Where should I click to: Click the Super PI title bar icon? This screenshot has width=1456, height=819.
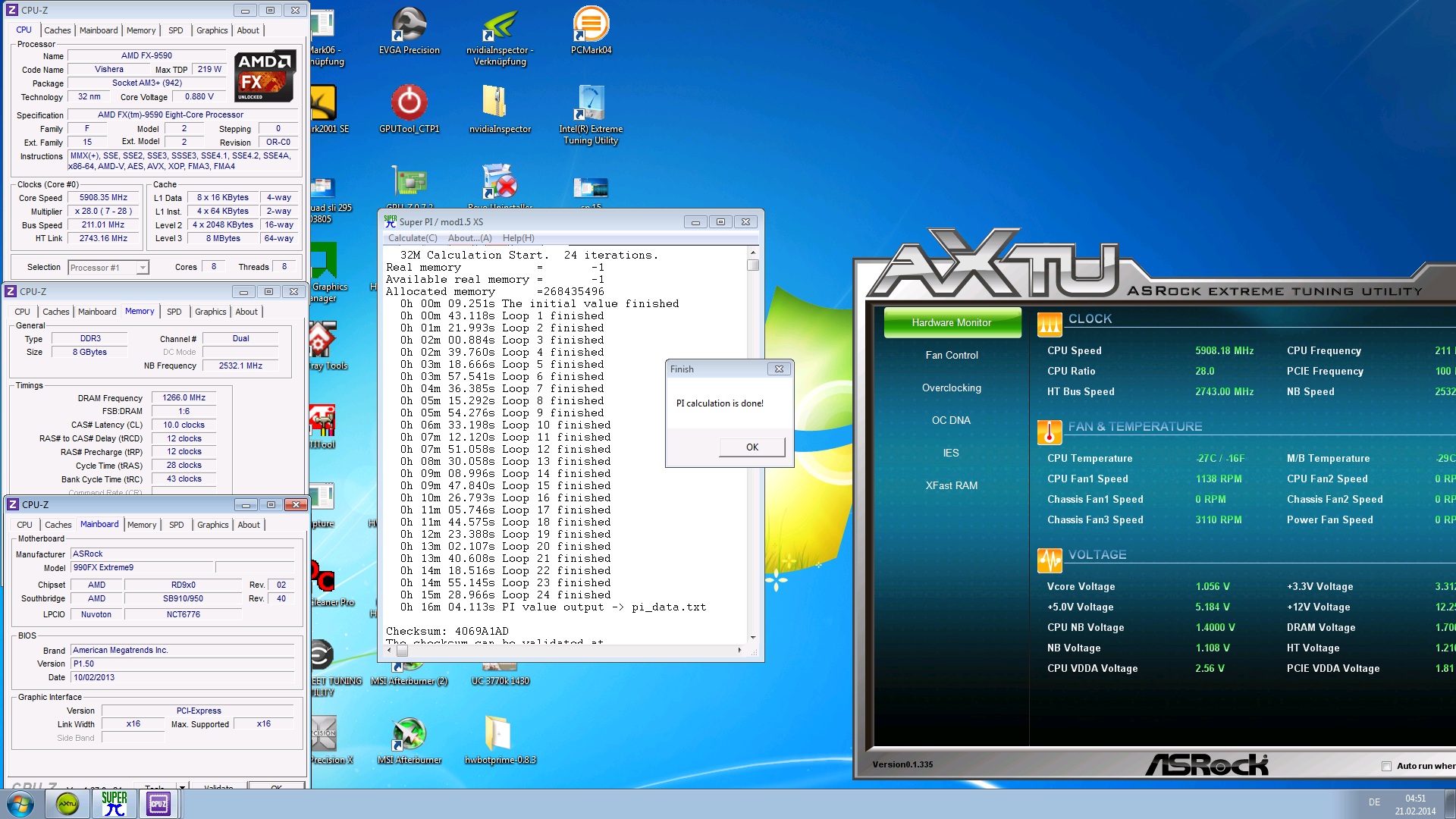pyautogui.click(x=391, y=221)
